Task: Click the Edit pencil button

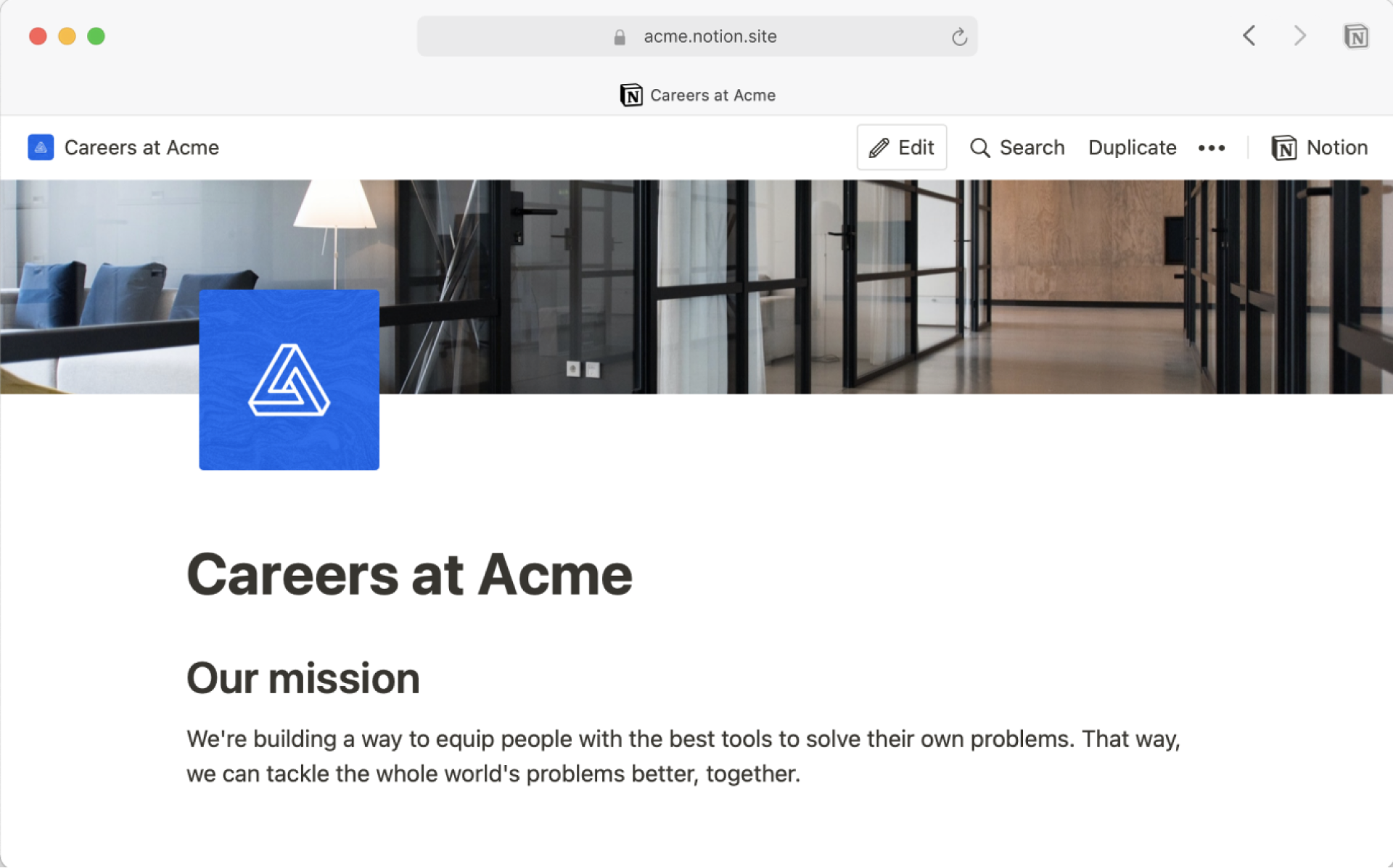Action: pyautogui.click(x=901, y=147)
